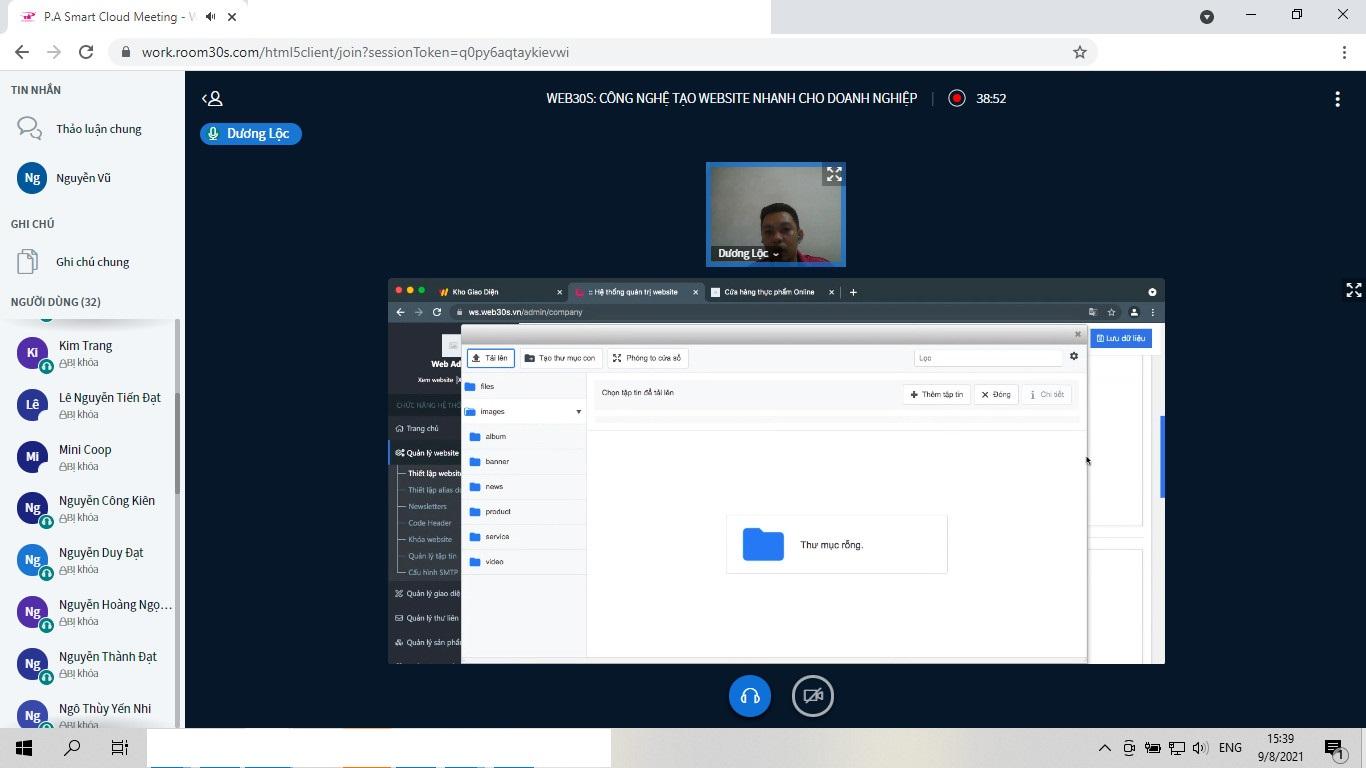Collapse the images folder arrow

click(x=578, y=412)
